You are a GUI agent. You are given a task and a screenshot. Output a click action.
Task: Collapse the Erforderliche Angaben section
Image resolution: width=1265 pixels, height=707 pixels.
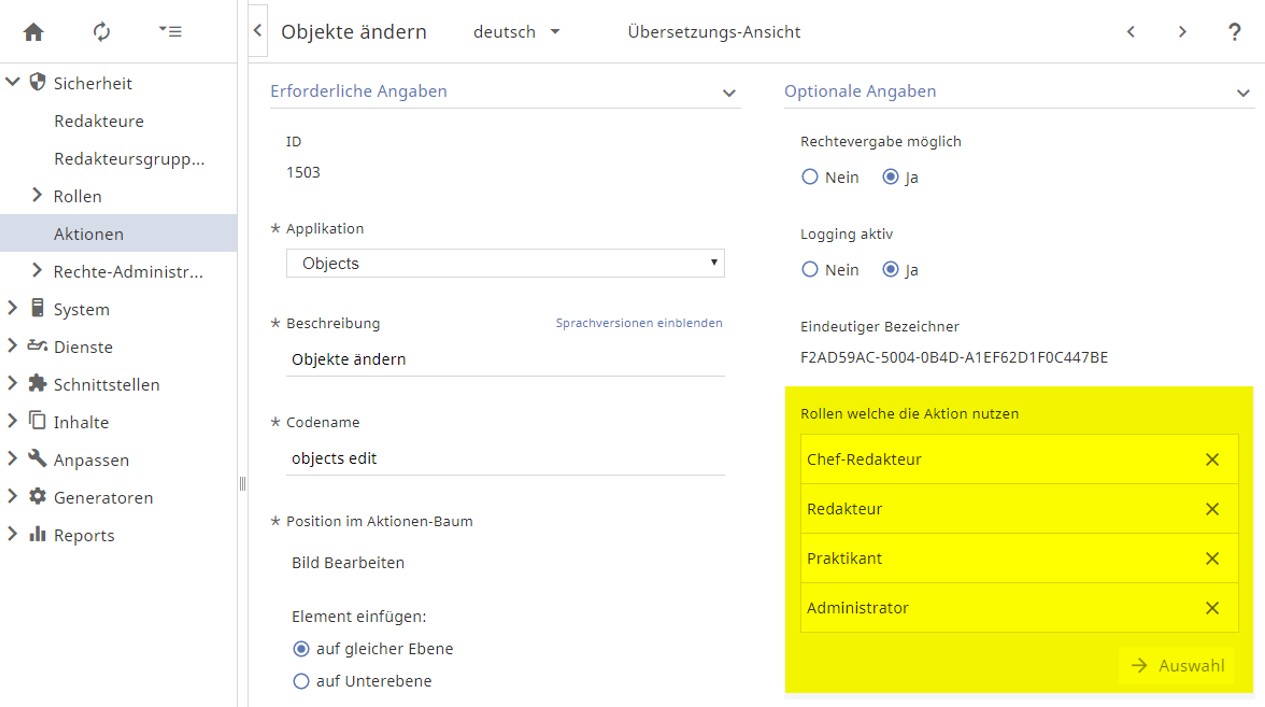click(x=729, y=93)
